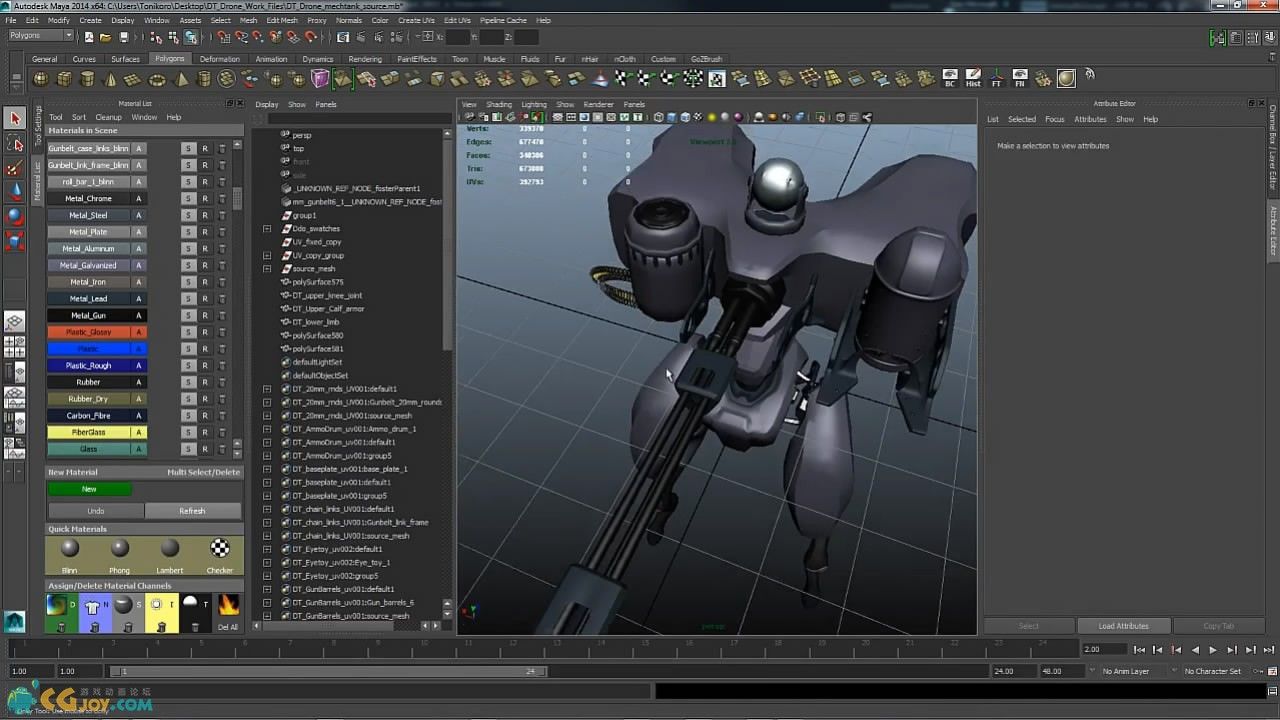Click the Undo button in Material List
The width and height of the screenshot is (1280, 720).
tap(95, 511)
